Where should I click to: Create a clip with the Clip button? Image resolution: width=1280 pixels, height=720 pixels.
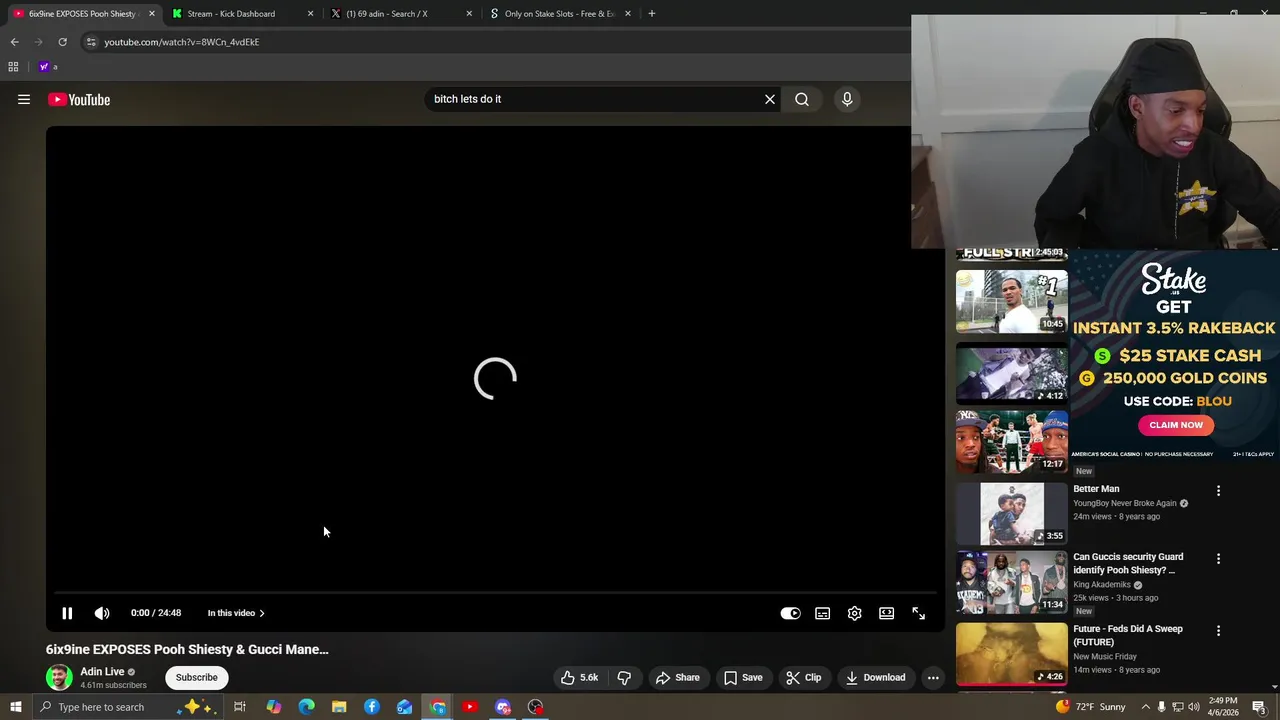point(803,677)
